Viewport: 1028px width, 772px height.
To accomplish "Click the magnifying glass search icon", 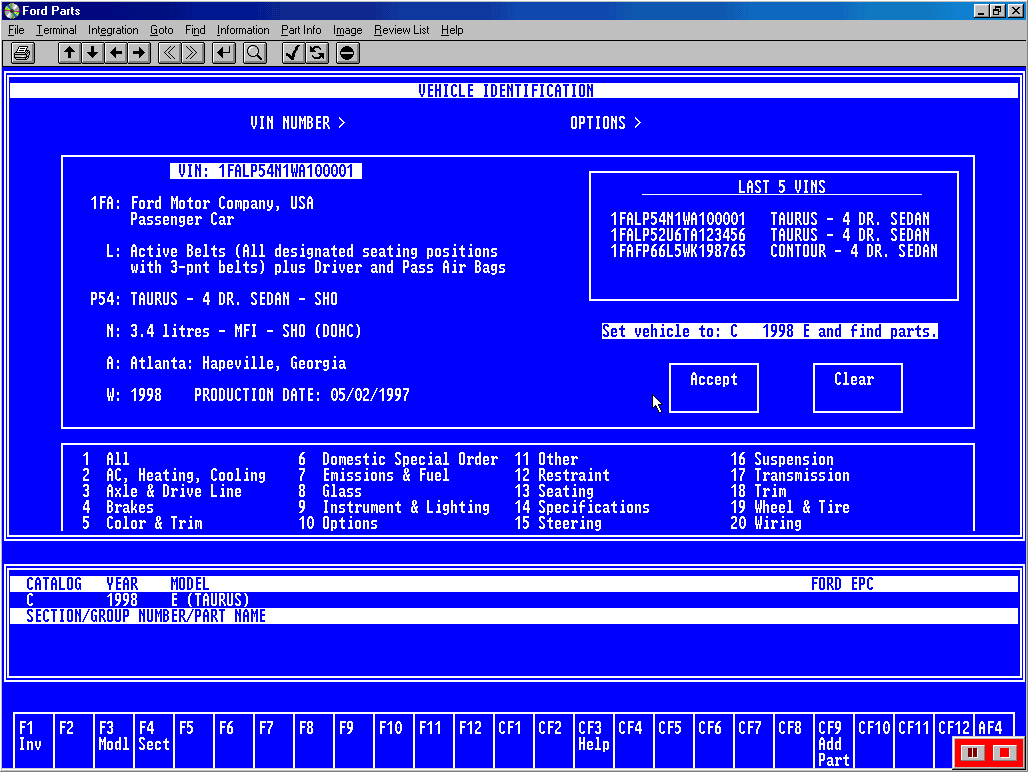I will click(254, 53).
